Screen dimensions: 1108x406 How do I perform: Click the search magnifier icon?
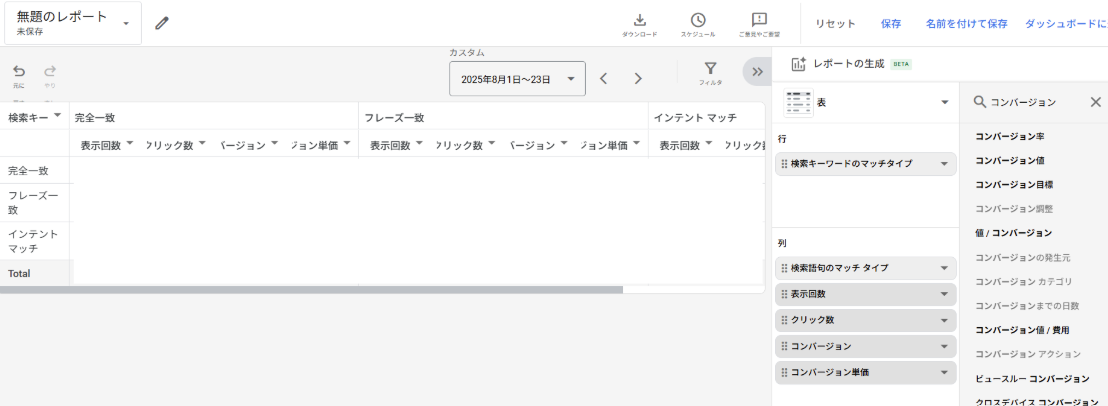[x=979, y=102]
